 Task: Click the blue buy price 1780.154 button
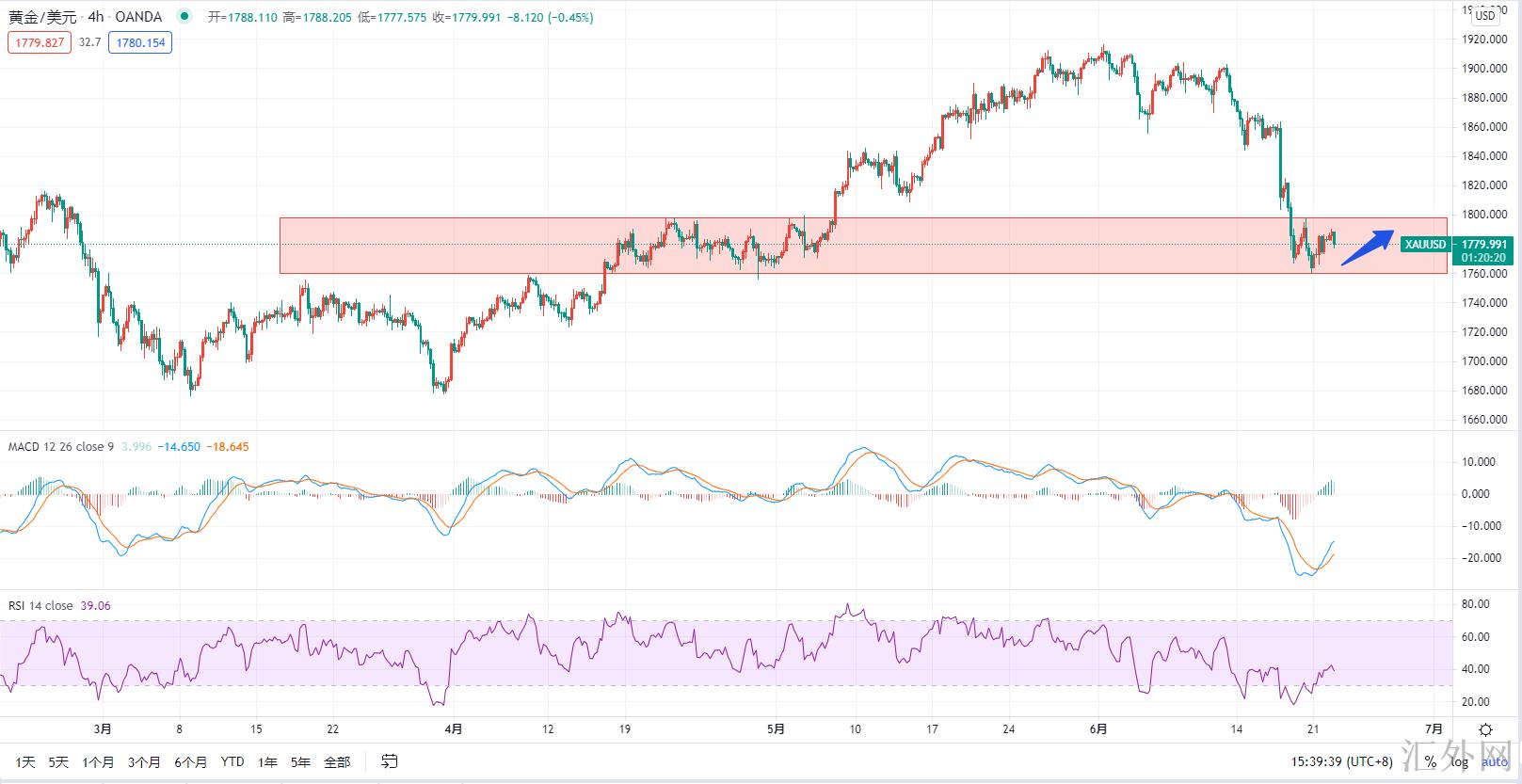tap(140, 42)
